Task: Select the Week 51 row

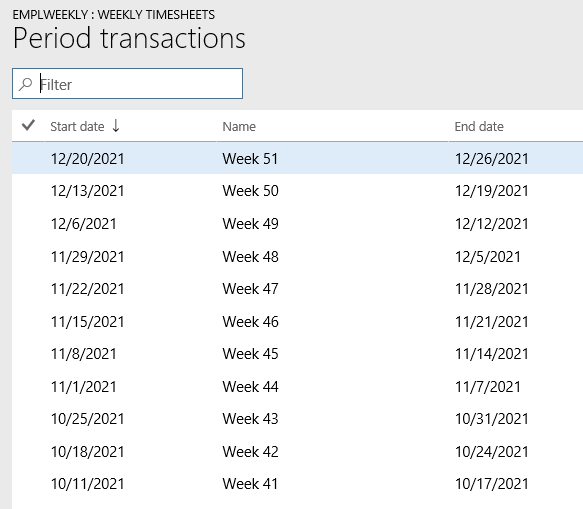Action: click(x=297, y=158)
